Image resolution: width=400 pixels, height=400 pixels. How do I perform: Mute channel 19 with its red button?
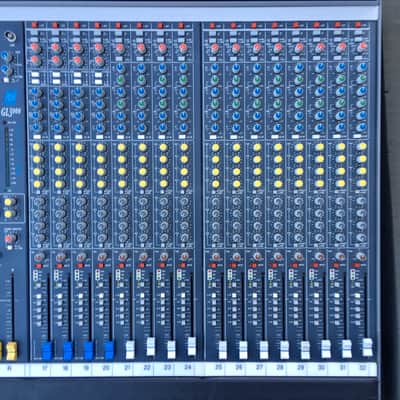point(80,266)
